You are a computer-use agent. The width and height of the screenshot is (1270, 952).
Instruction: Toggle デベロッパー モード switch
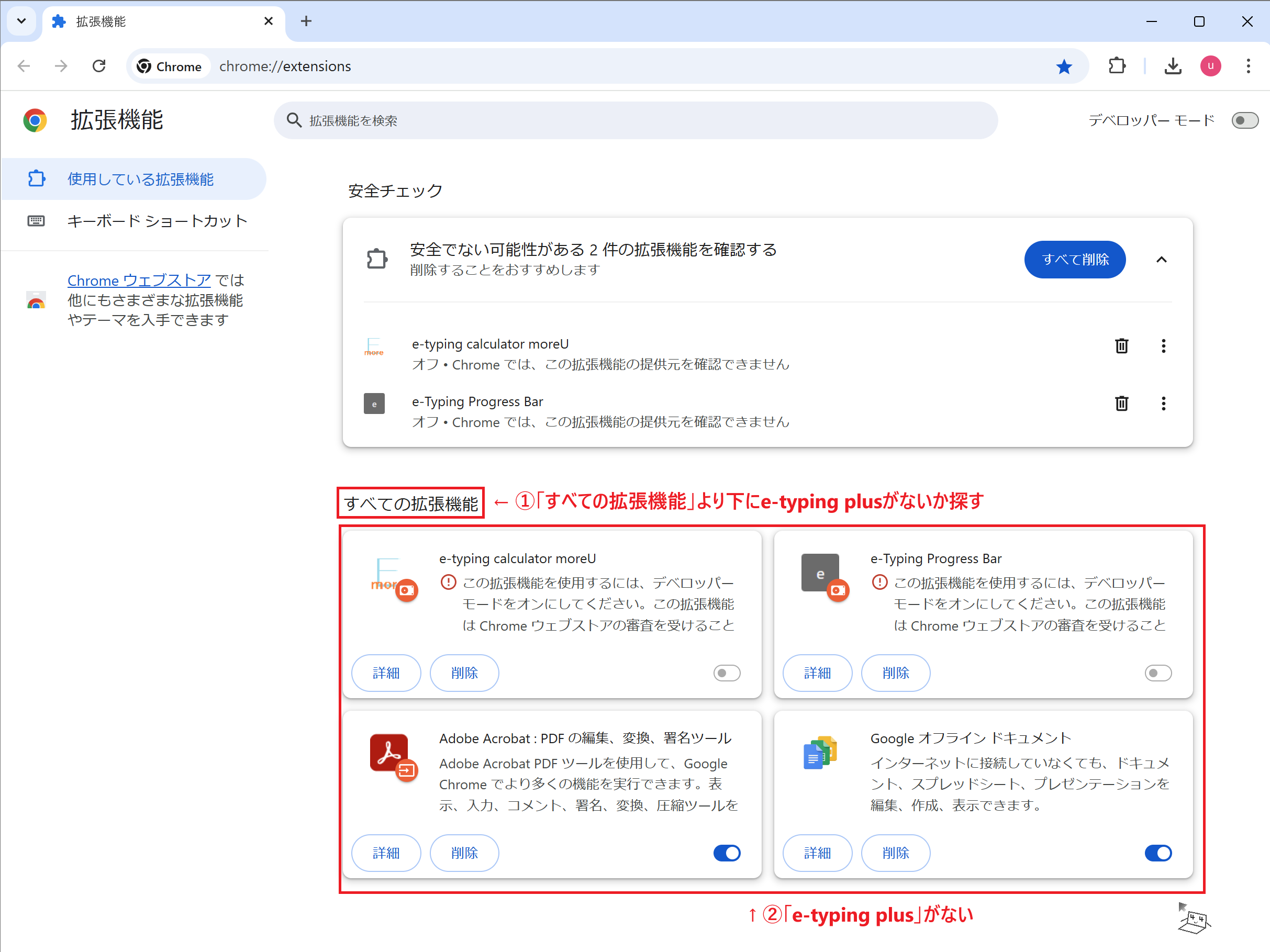1245,120
